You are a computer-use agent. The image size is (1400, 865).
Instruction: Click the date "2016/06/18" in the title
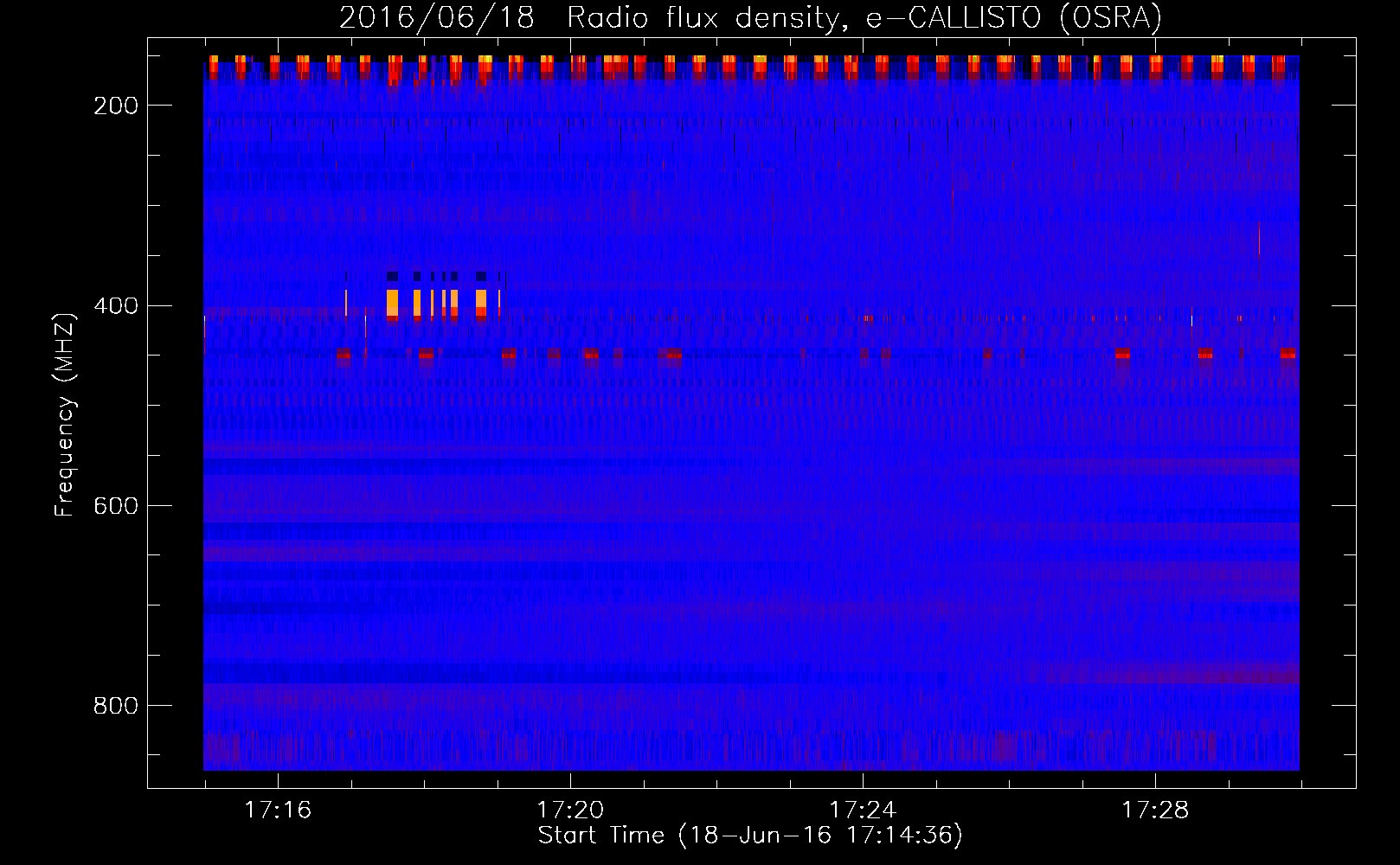coord(437,18)
